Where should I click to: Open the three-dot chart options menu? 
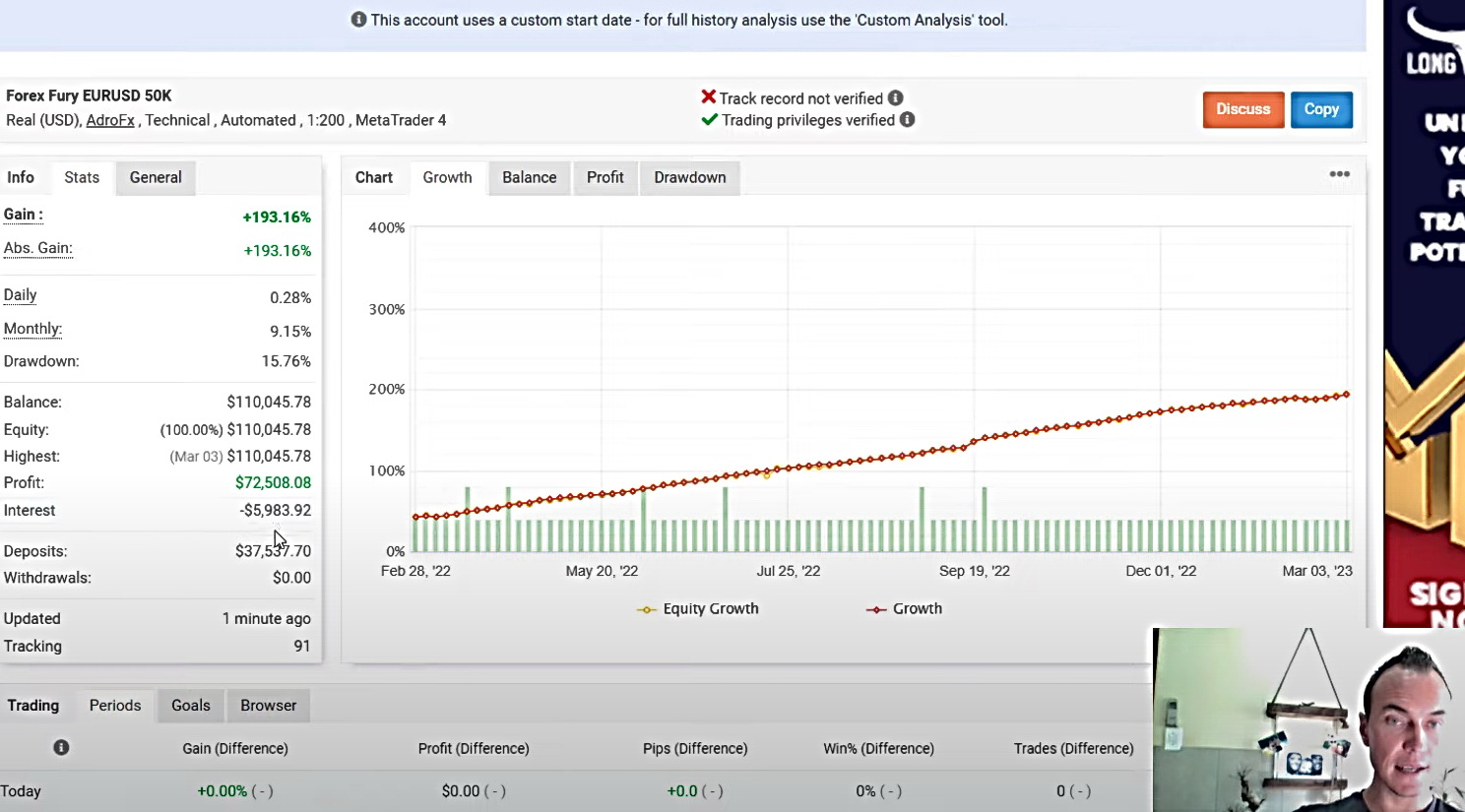point(1339,174)
